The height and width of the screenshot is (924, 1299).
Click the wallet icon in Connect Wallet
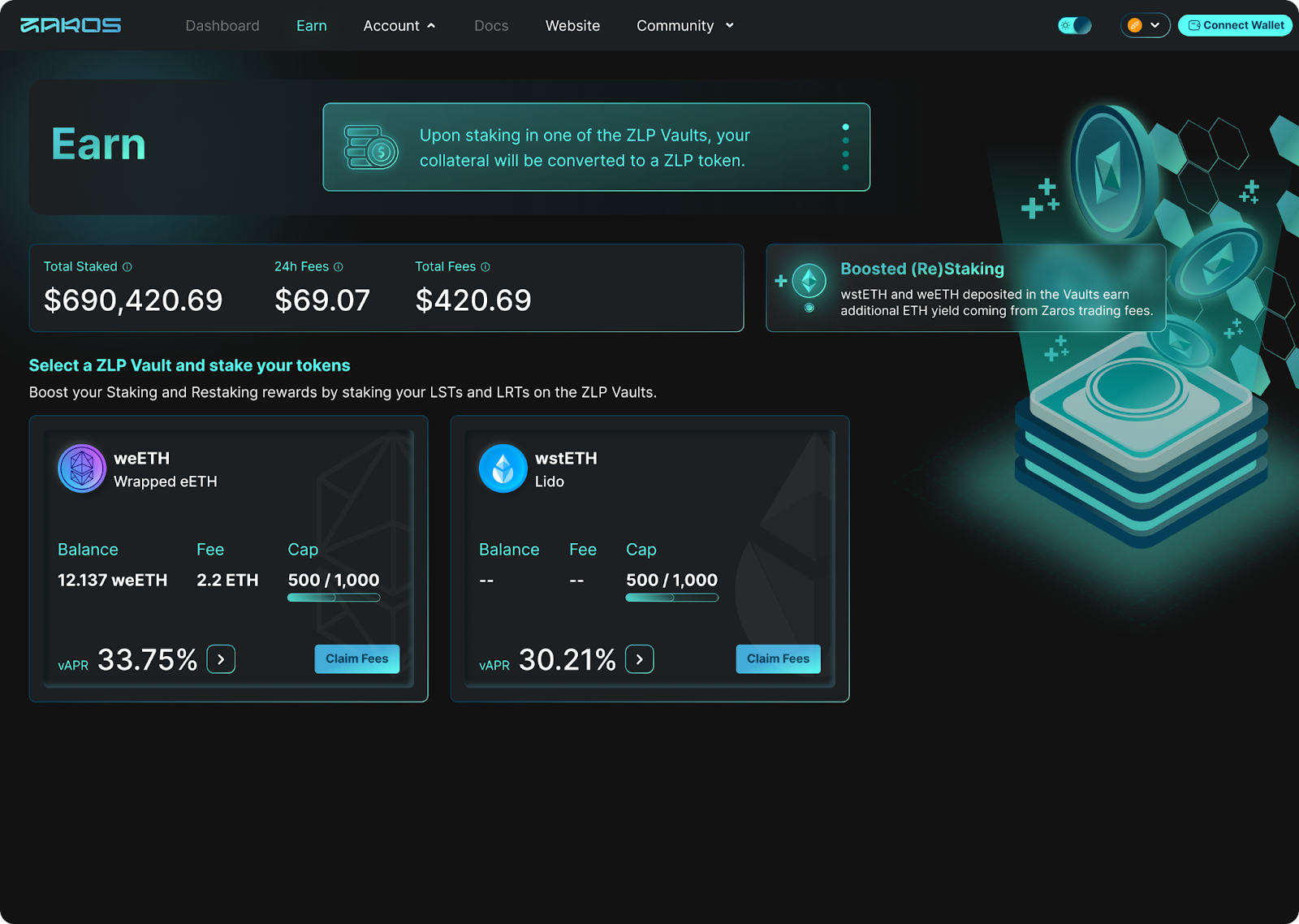click(x=1194, y=25)
